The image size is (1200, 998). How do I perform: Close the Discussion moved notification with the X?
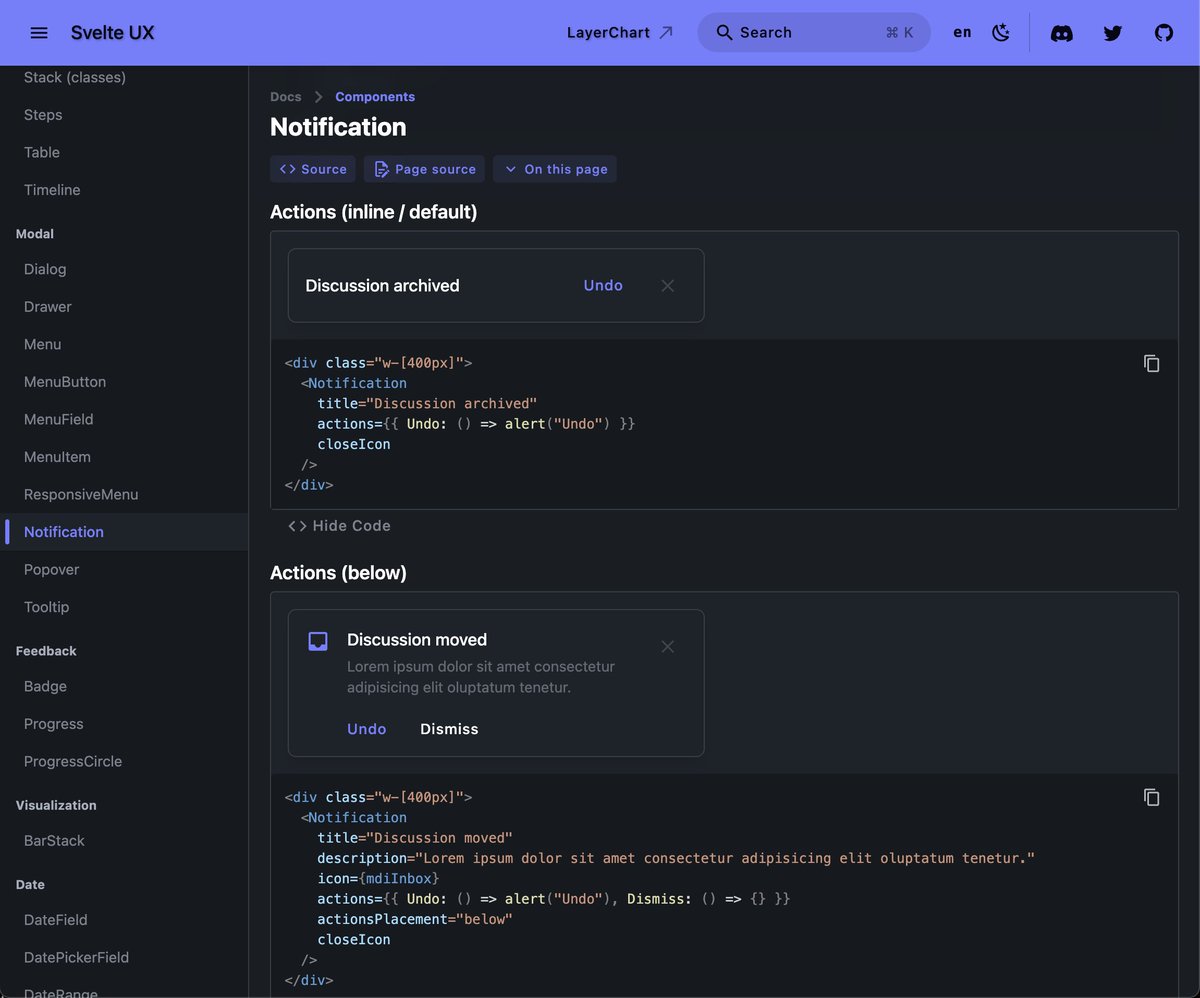667,647
